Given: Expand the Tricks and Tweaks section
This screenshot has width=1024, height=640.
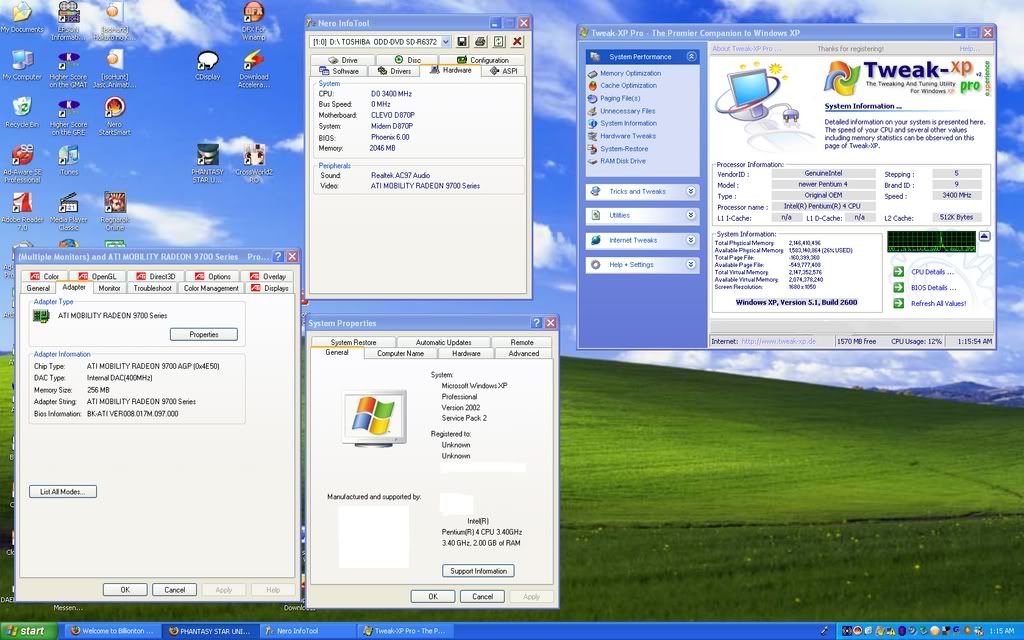Looking at the screenshot, I should tap(691, 191).
